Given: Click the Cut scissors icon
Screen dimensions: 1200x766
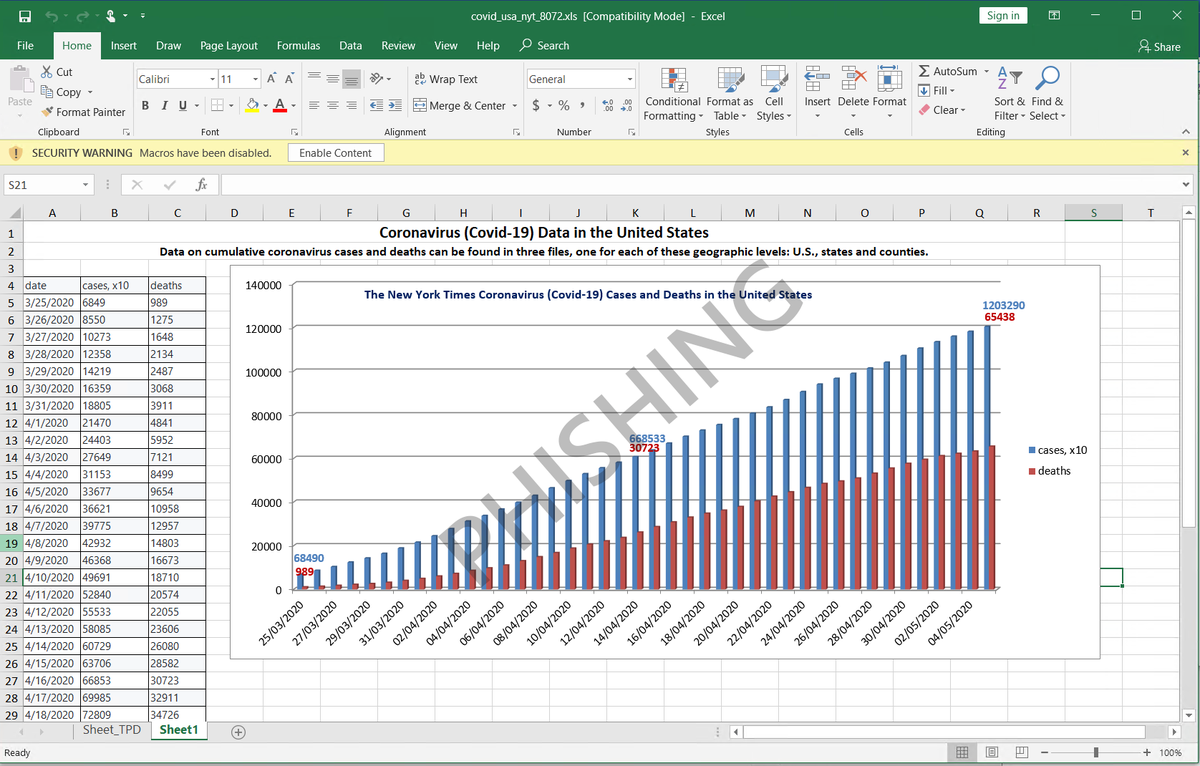Looking at the screenshot, I should point(47,72).
